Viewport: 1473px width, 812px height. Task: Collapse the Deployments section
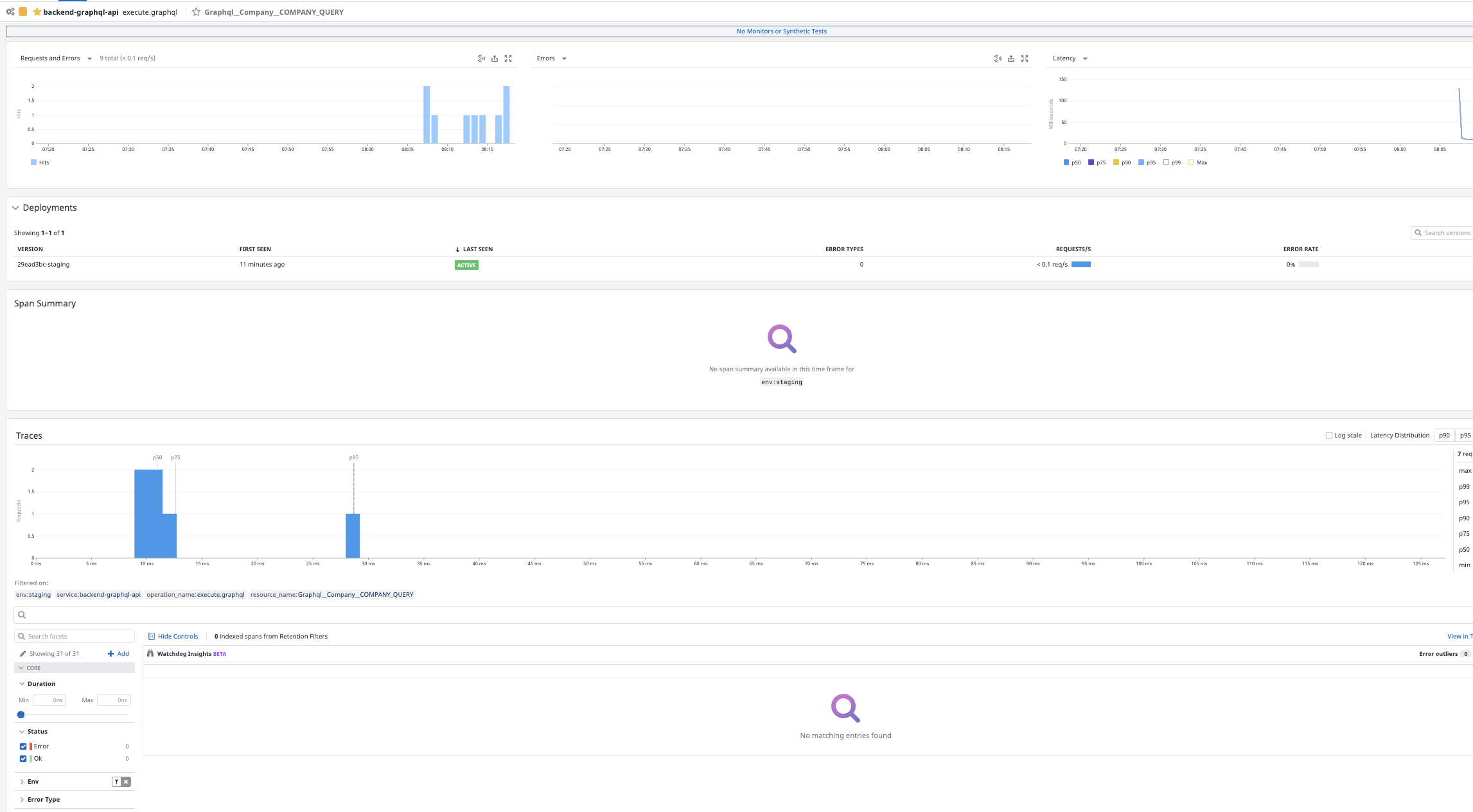(x=15, y=207)
